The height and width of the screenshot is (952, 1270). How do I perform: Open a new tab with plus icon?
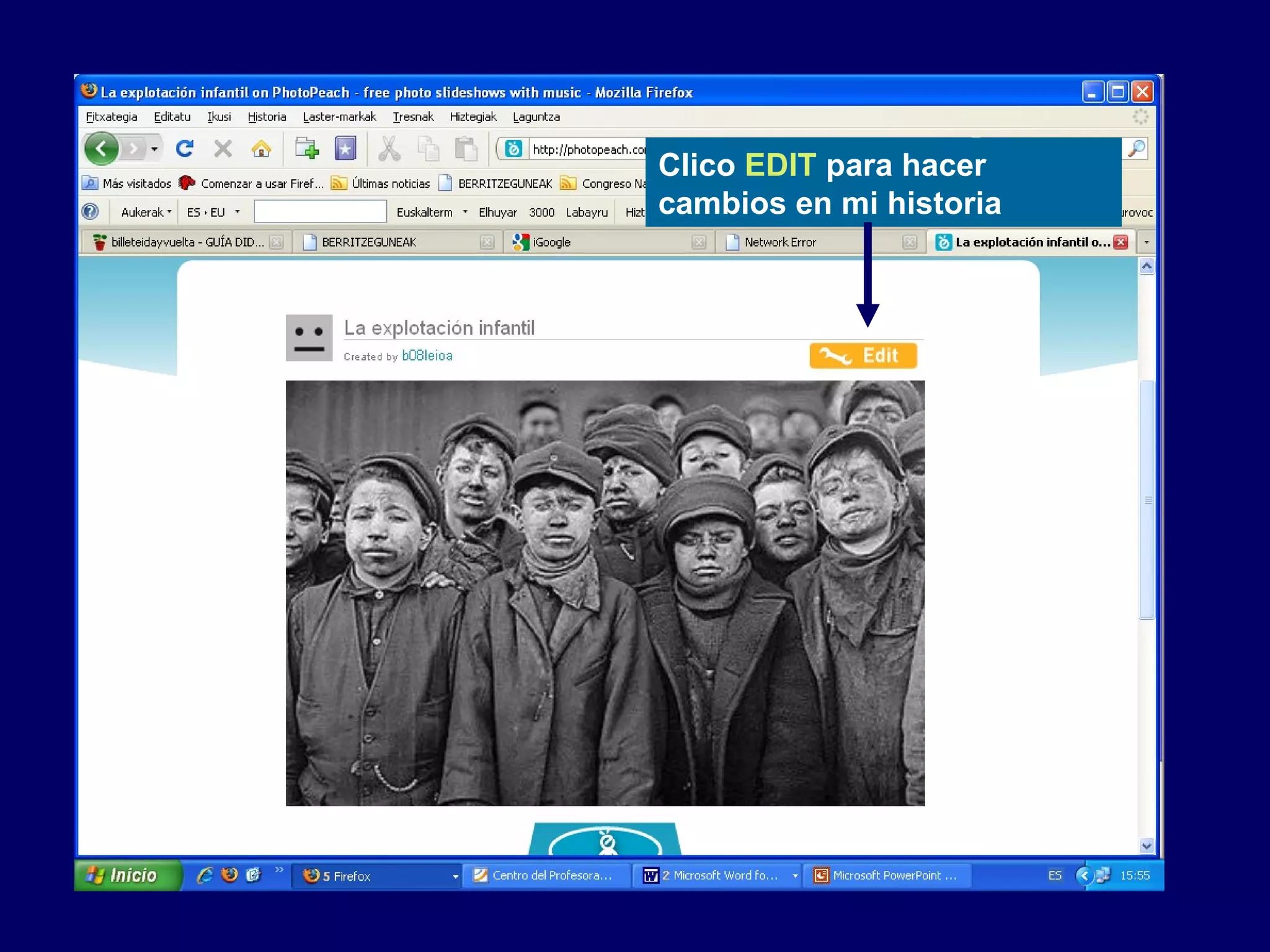[307, 149]
